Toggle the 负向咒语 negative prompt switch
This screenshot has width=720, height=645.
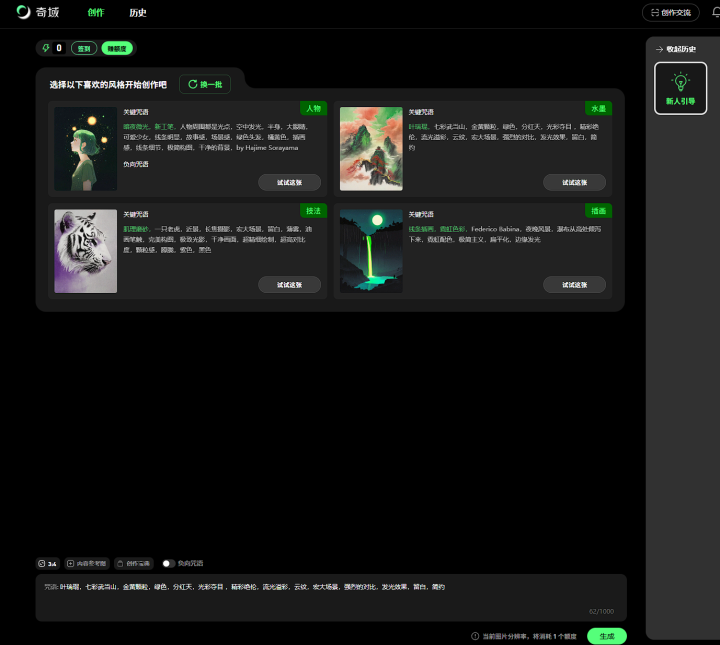coord(168,563)
